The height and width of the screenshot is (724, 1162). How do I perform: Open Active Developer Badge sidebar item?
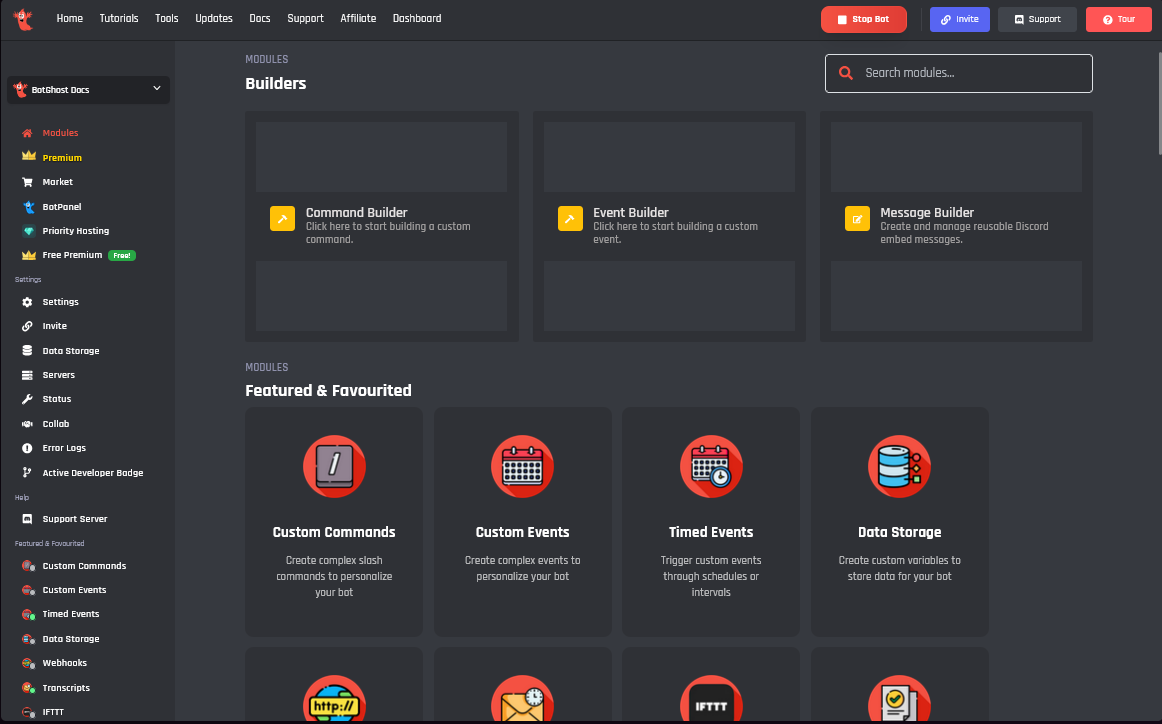92,473
